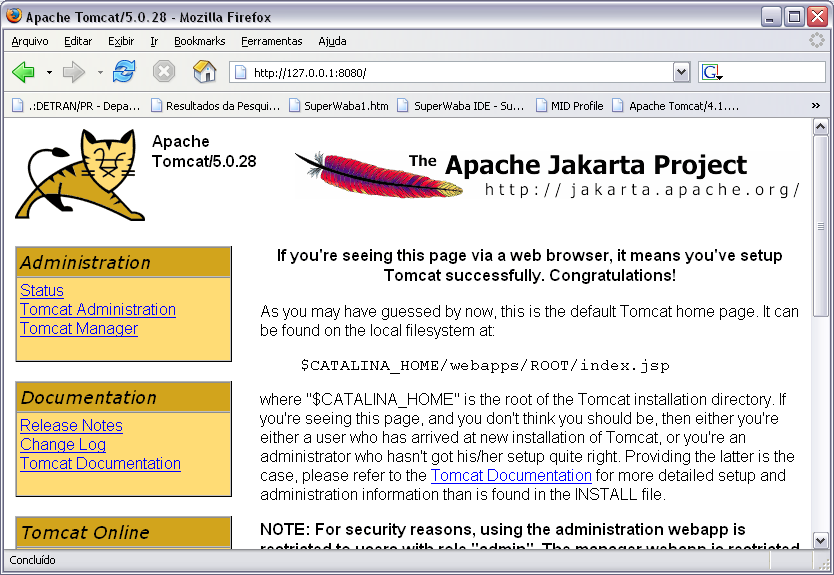The image size is (834, 575).
Task: Open the Forward history dropdown arrow
Action: pyautogui.click(x=100, y=72)
